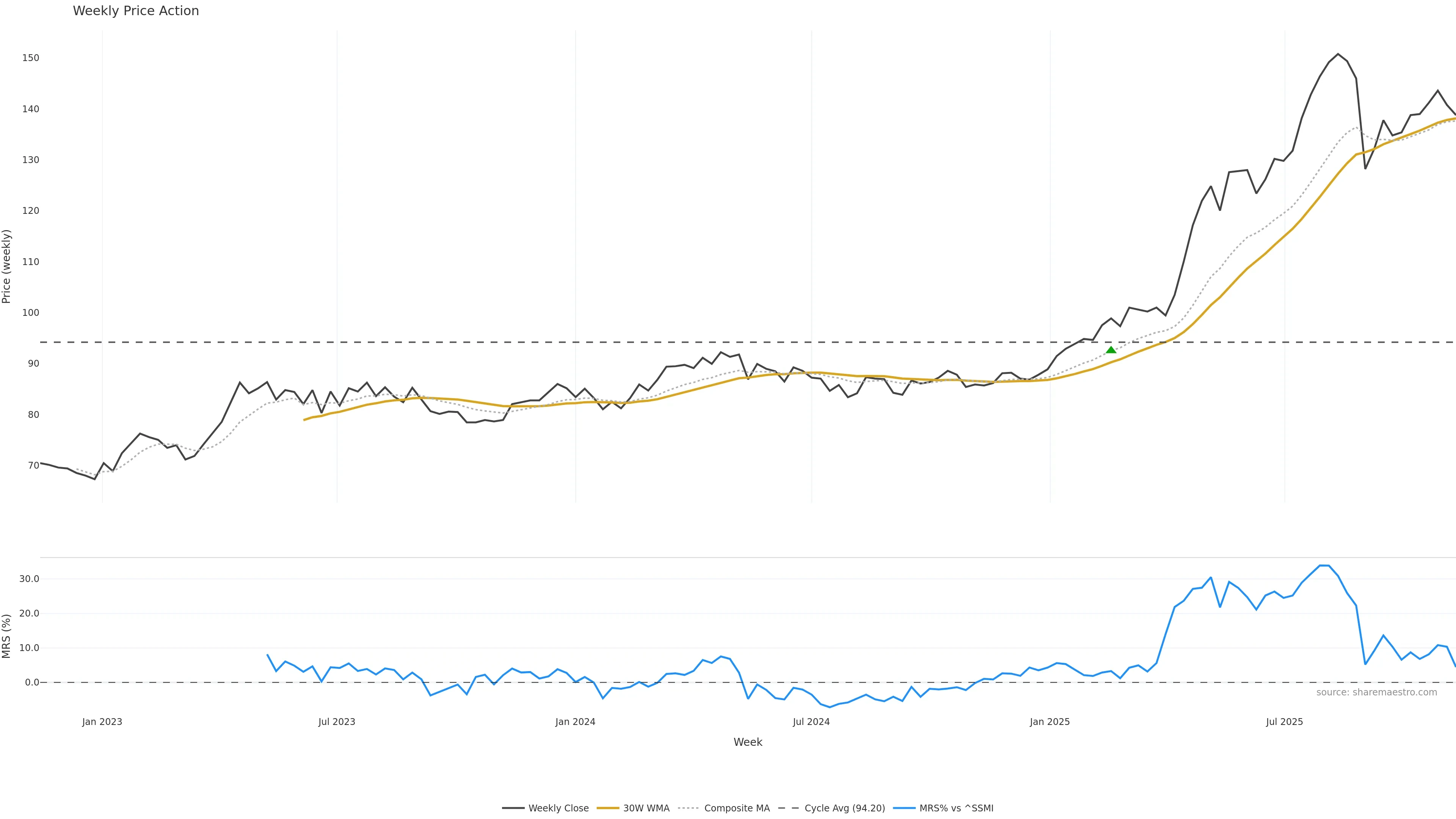
Task: Toggle Composite MA legend label
Action: click(736, 808)
